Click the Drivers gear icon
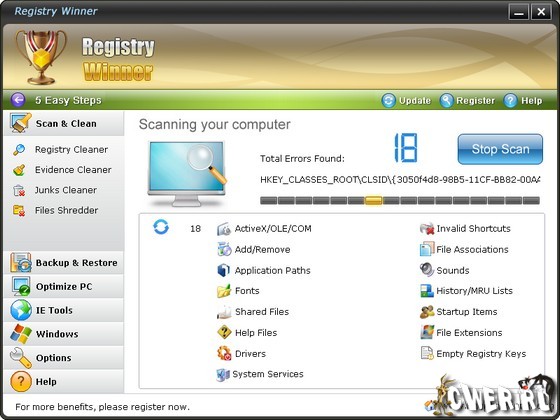The image size is (560, 420). (x=224, y=354)
